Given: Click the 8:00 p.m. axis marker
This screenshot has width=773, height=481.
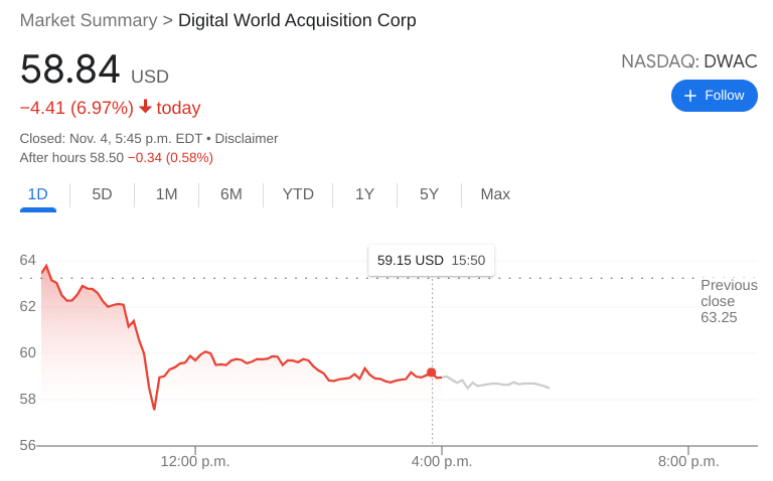Looking at the screenshot, I should click(688, 461).
